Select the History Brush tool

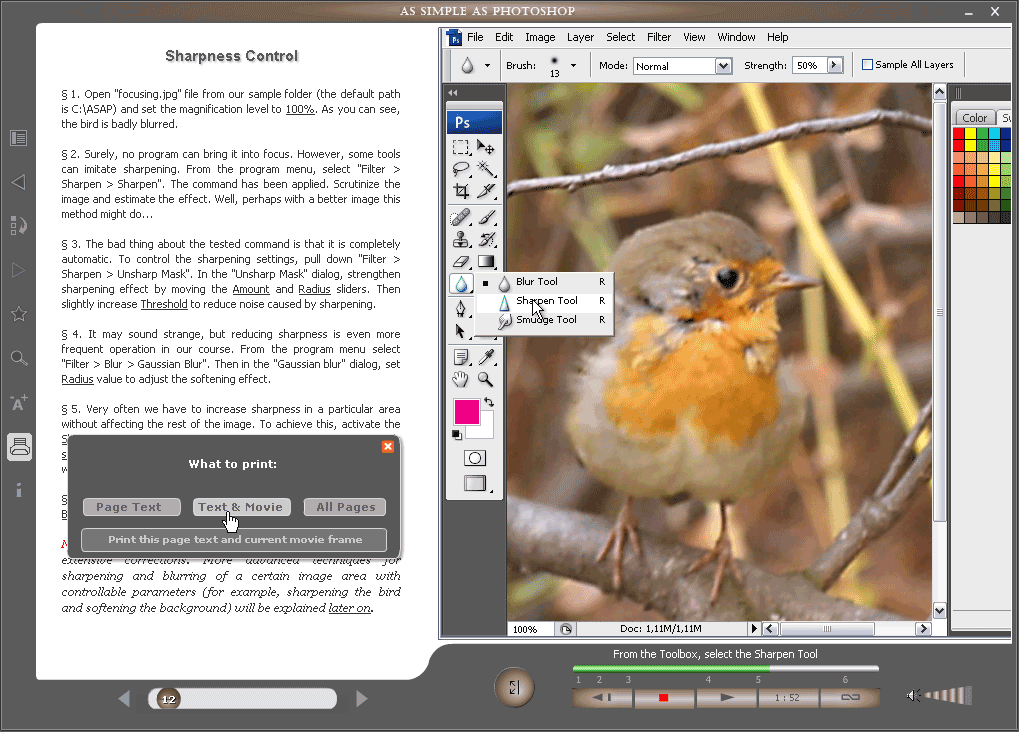(x=485, y=239)
